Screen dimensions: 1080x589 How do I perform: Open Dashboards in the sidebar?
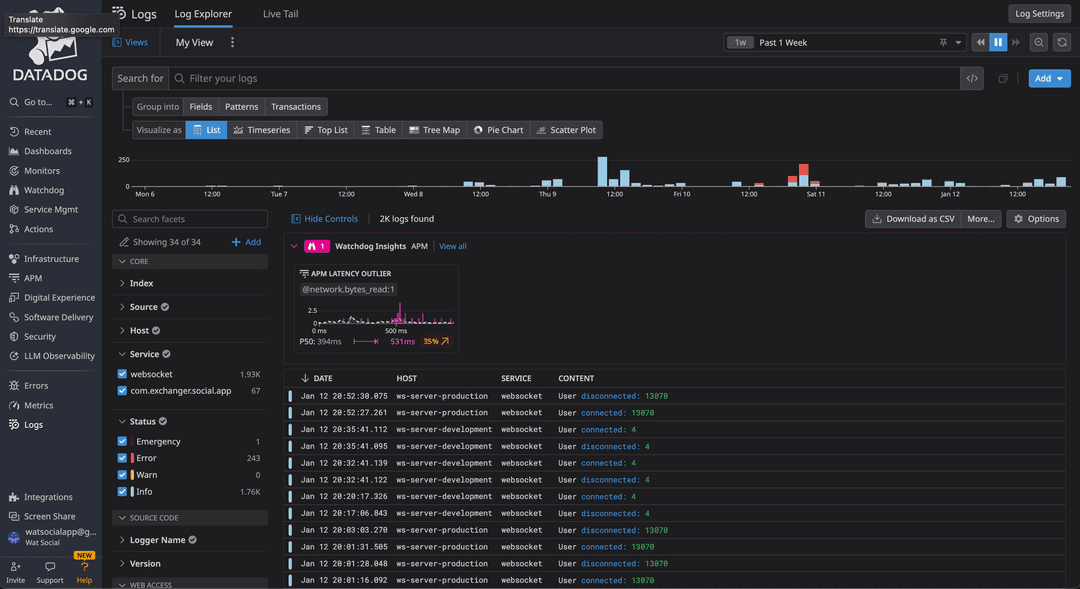click(x=40, y=151)
